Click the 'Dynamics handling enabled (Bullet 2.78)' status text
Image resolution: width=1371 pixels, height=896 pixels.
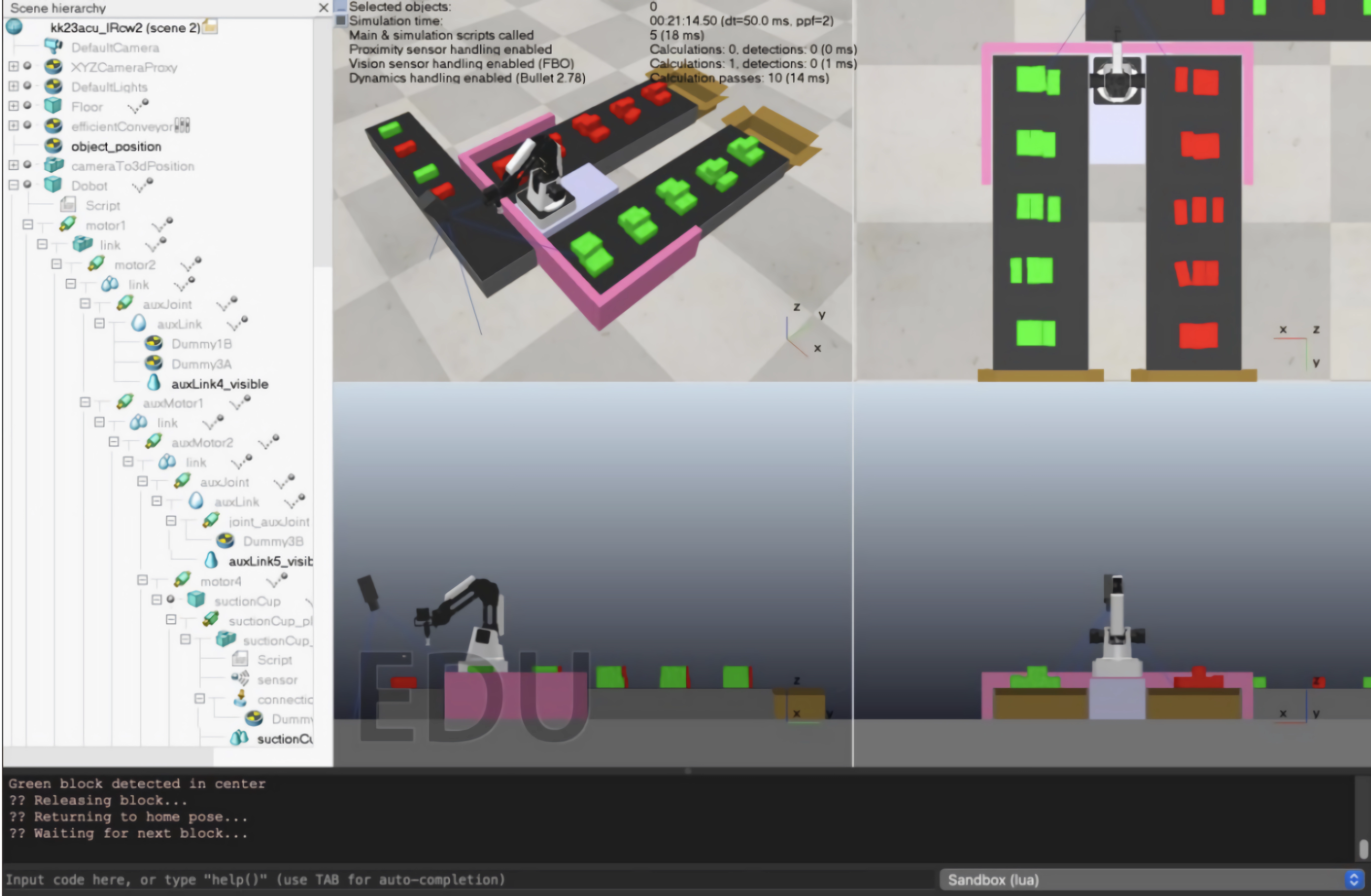click(x=467, y=78)
